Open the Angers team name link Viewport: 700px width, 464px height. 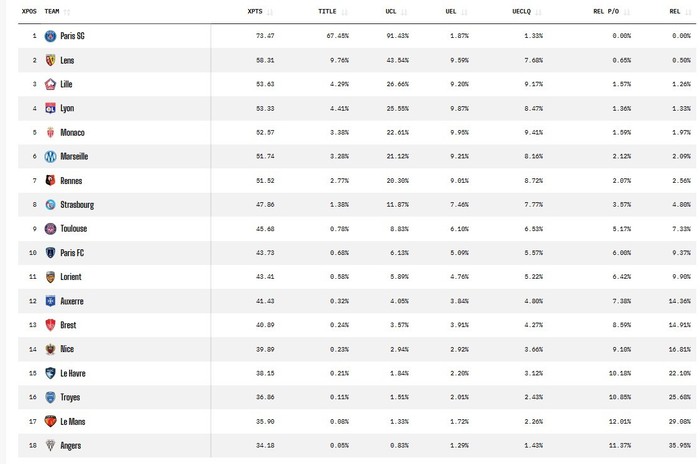pos(71,446)
